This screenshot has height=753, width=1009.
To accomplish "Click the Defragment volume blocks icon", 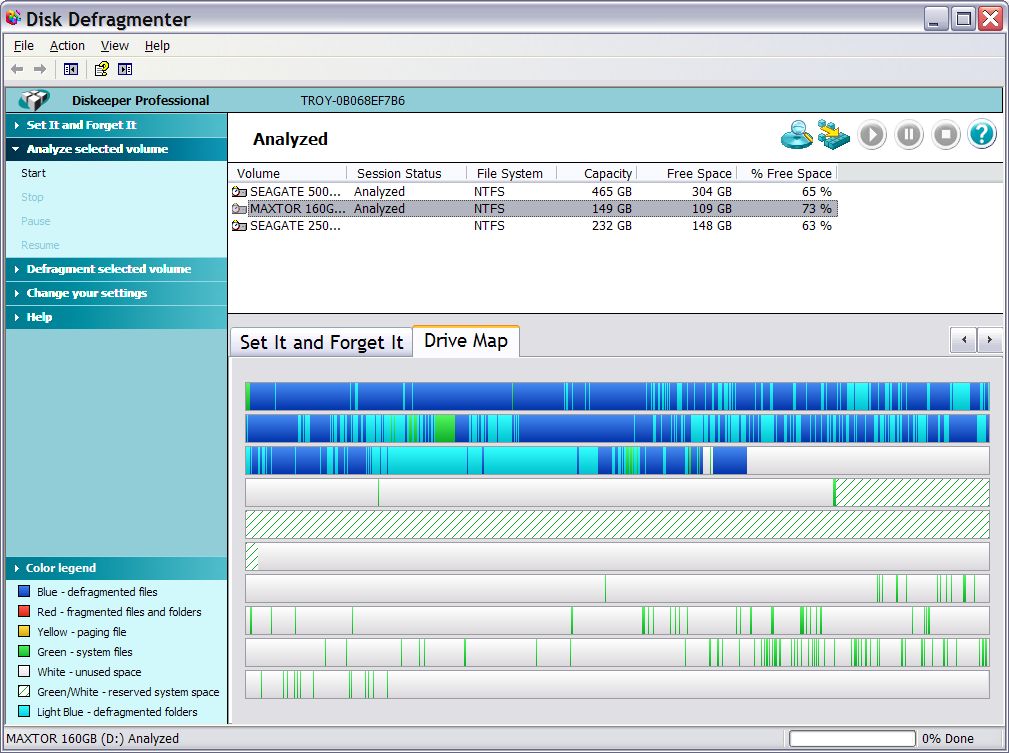I will 832,135.
